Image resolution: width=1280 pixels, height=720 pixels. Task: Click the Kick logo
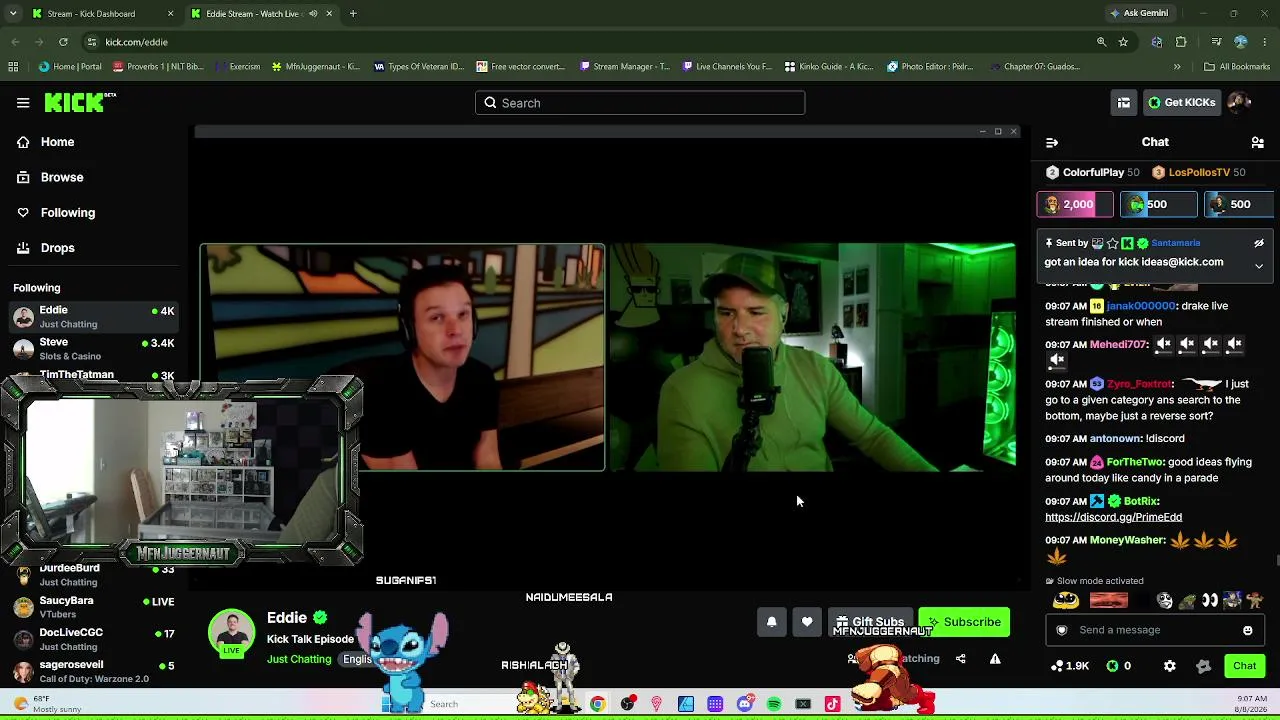tap(79, 103)
